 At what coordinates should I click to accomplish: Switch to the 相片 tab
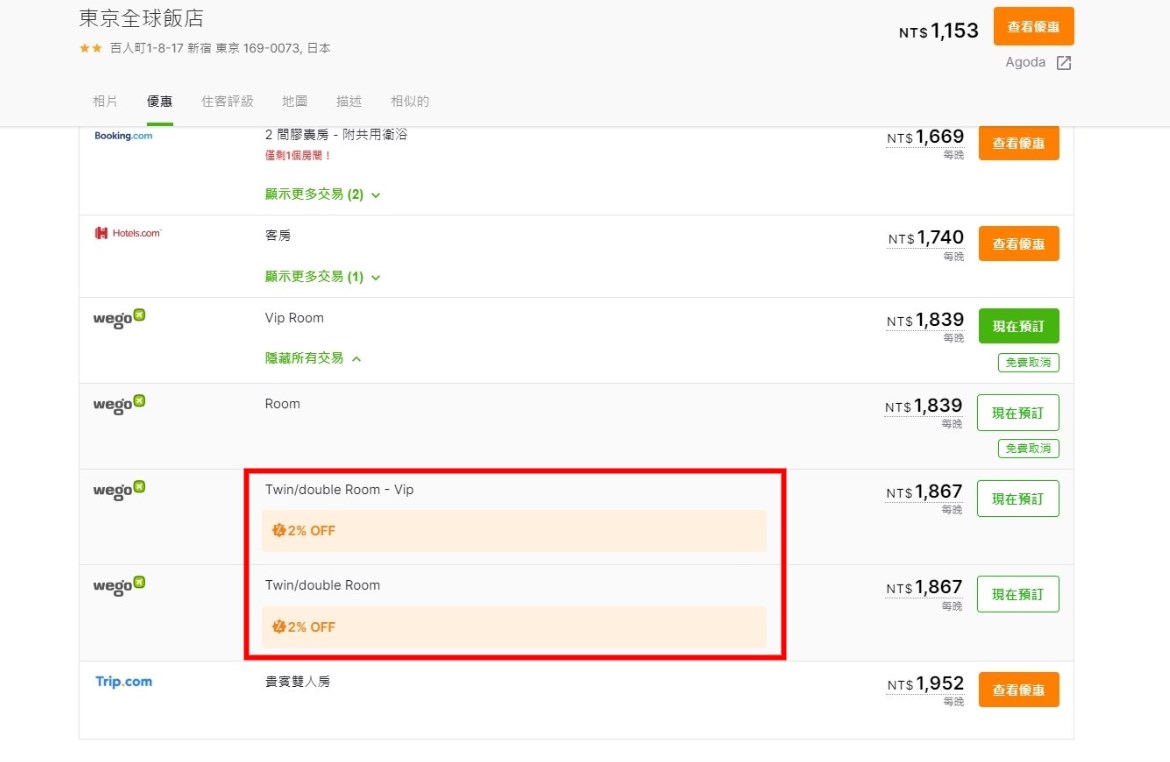[105, 101]
